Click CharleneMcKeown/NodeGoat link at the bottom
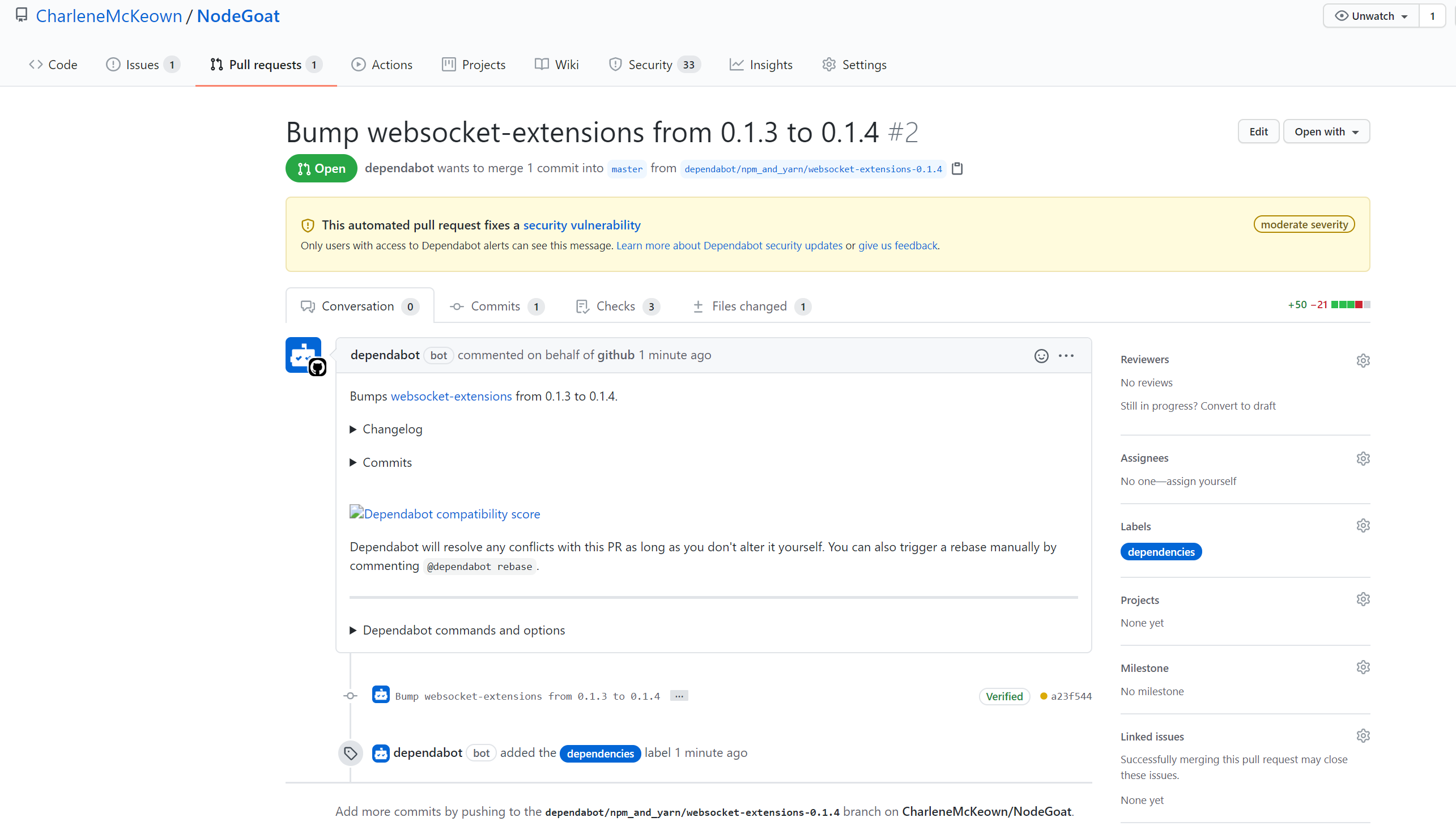The width and height of the screenshot is (1456, 830). tap(986, 811)
